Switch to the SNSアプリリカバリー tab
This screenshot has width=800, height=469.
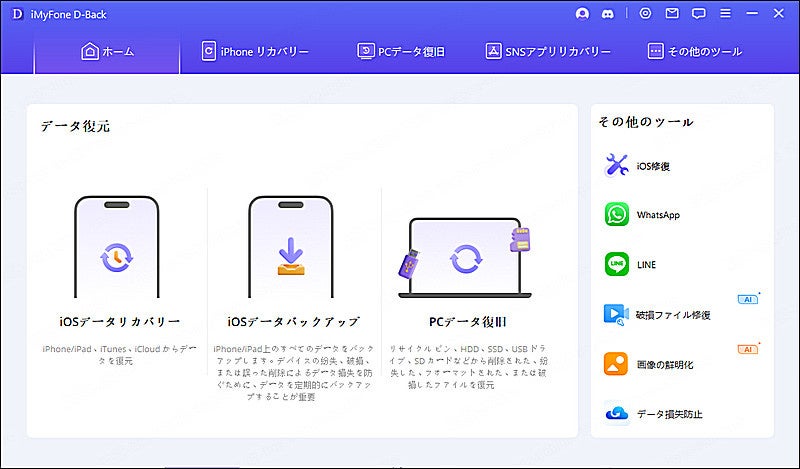click(x=547, y=52)
